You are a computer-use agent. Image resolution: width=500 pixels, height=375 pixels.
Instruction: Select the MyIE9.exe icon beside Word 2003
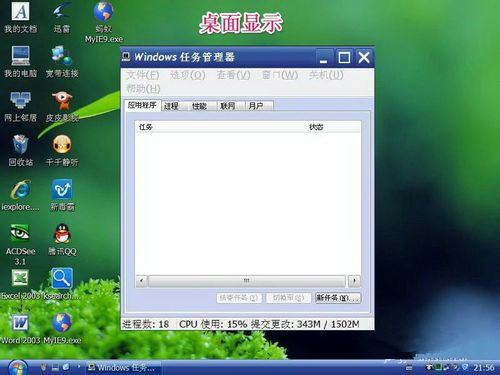pos(62,329)
